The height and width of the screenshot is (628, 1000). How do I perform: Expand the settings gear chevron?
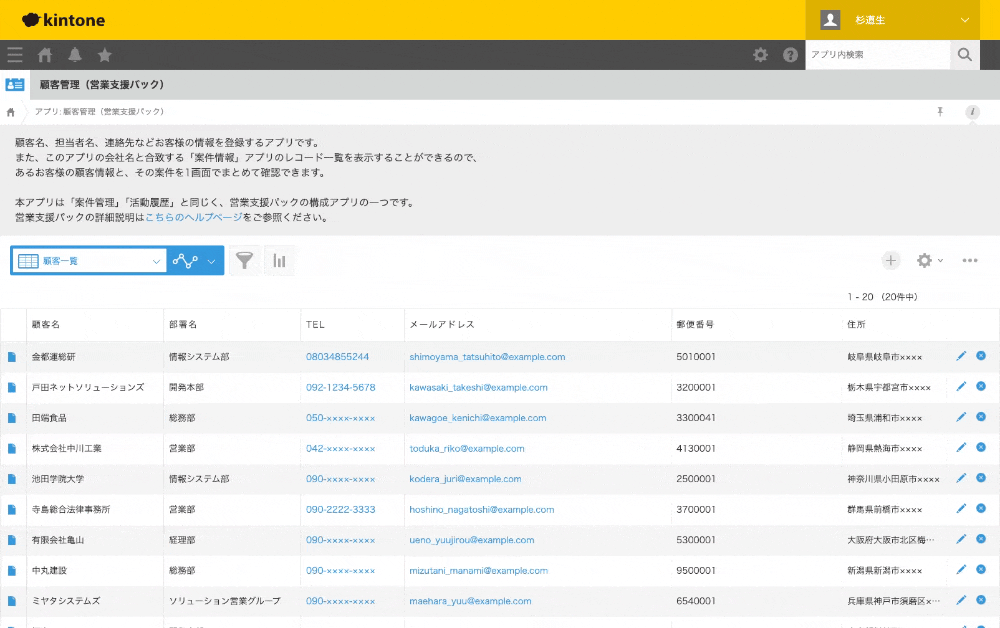938,260
